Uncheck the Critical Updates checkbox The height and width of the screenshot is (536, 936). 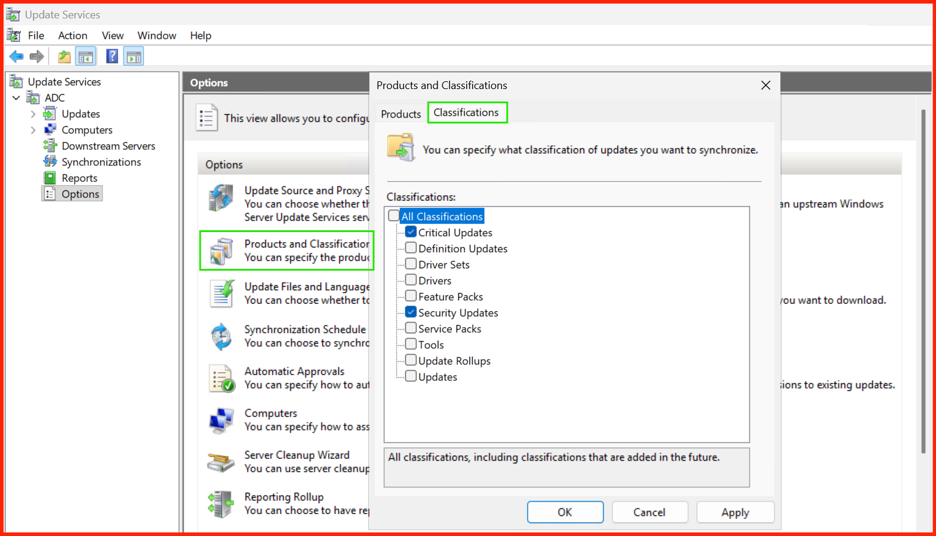[x=411, y=232]
